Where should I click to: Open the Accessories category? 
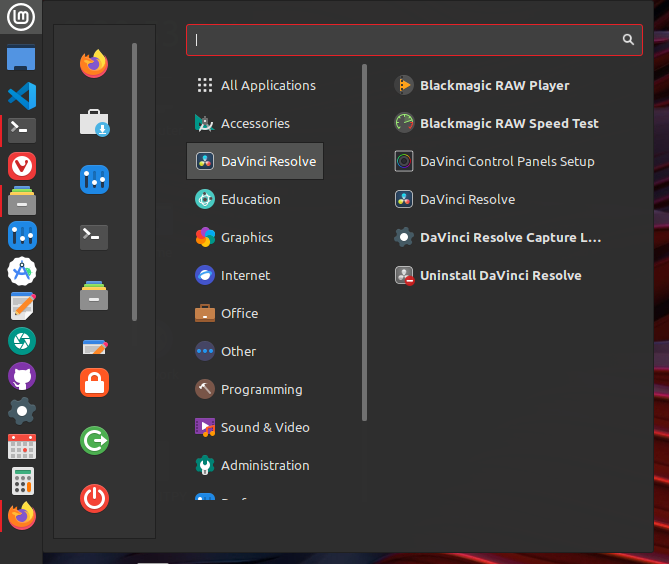point(255,123)
